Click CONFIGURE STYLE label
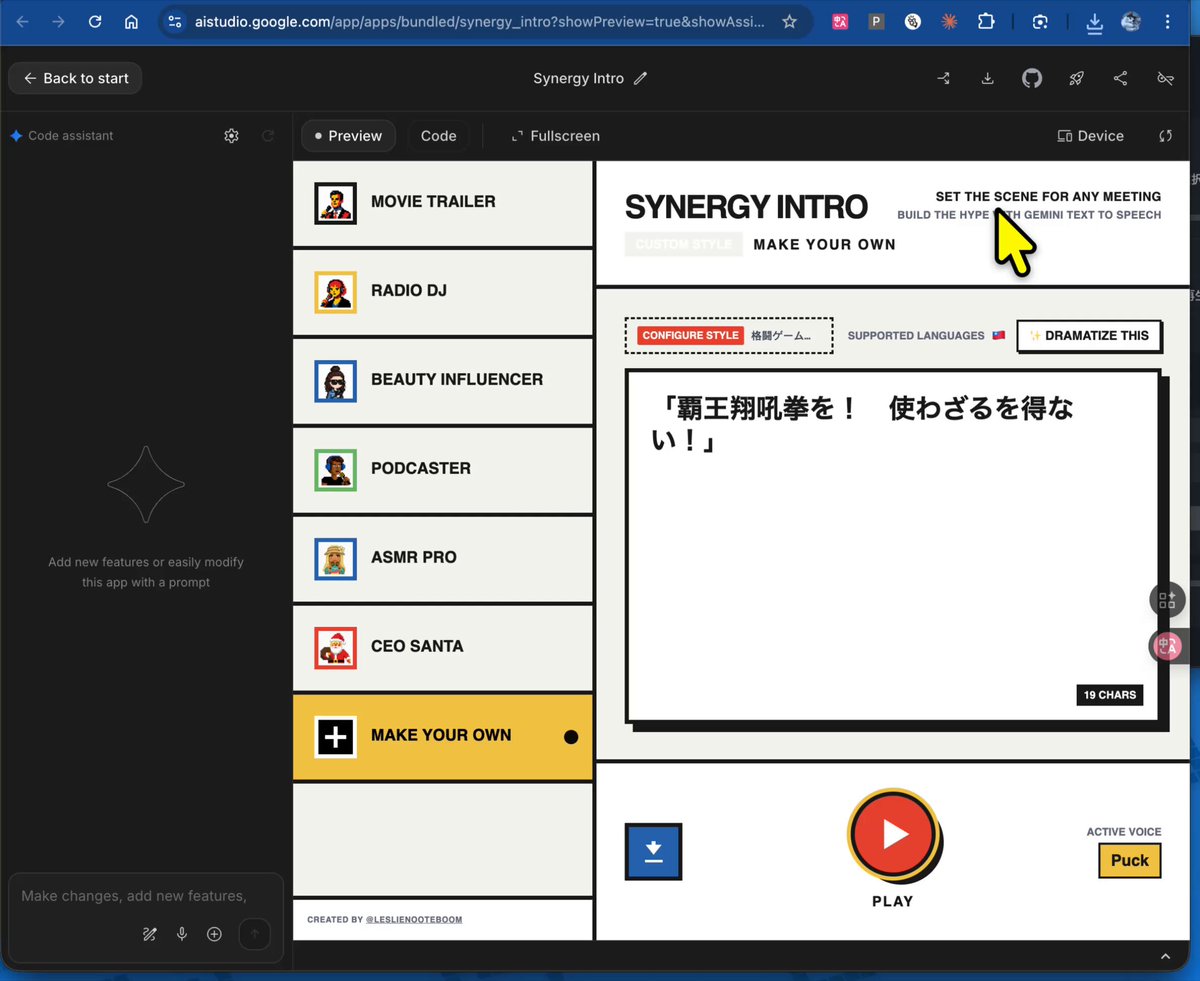Screen dimensions: 1200x981 coord(691,335)
